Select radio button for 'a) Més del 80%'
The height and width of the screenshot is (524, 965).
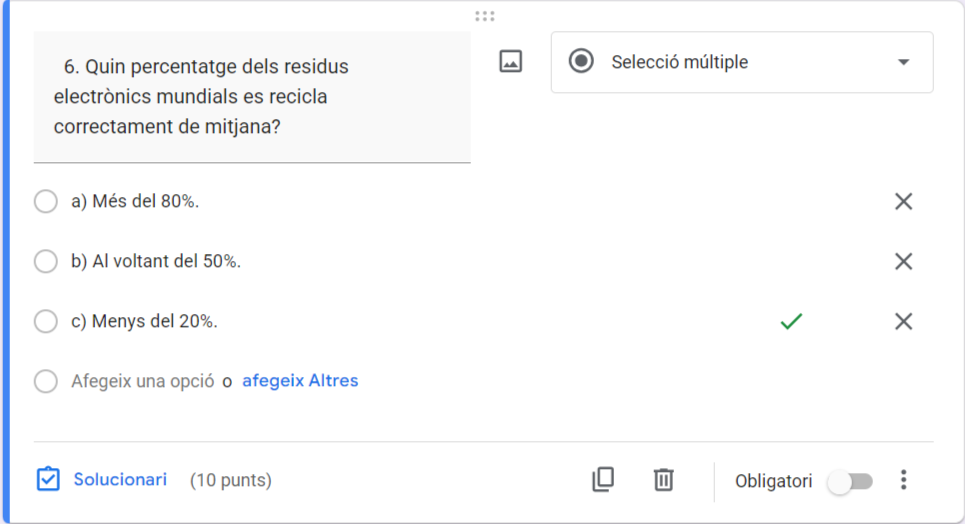click(x=46, y=202)
